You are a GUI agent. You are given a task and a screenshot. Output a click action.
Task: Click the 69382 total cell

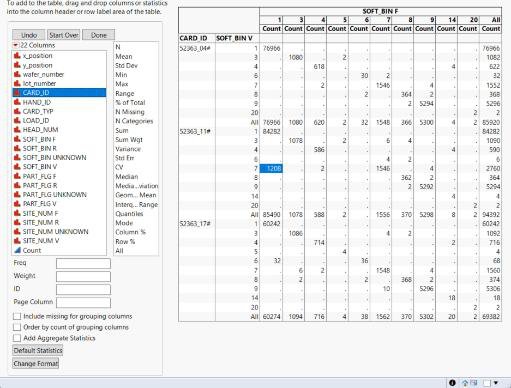(491, 316)
